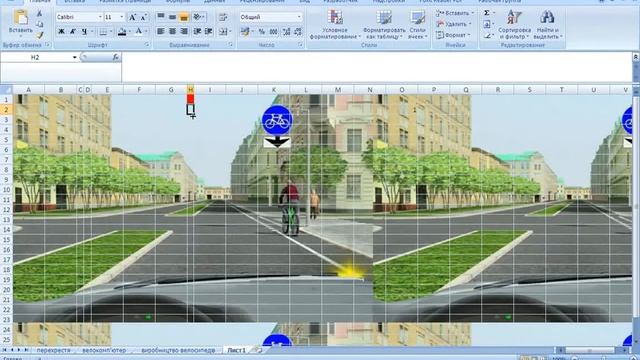Click the Select All corner button

pos(6,90)
